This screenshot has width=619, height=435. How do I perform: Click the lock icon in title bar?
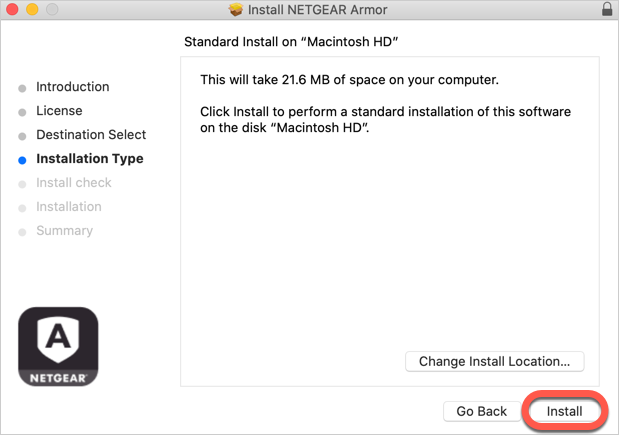(x=607, y=9)
